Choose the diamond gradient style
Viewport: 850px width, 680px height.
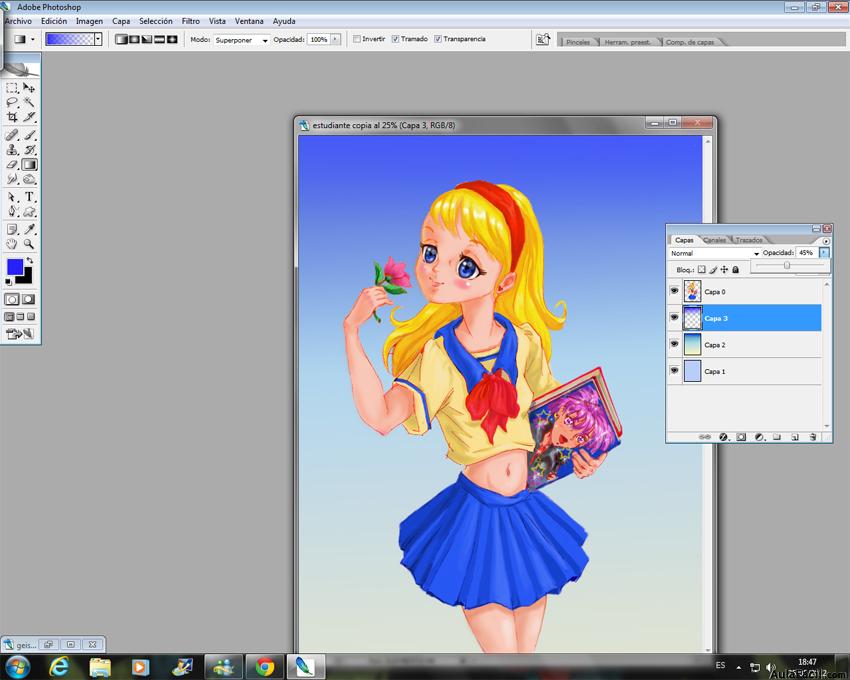click(172, 40)
